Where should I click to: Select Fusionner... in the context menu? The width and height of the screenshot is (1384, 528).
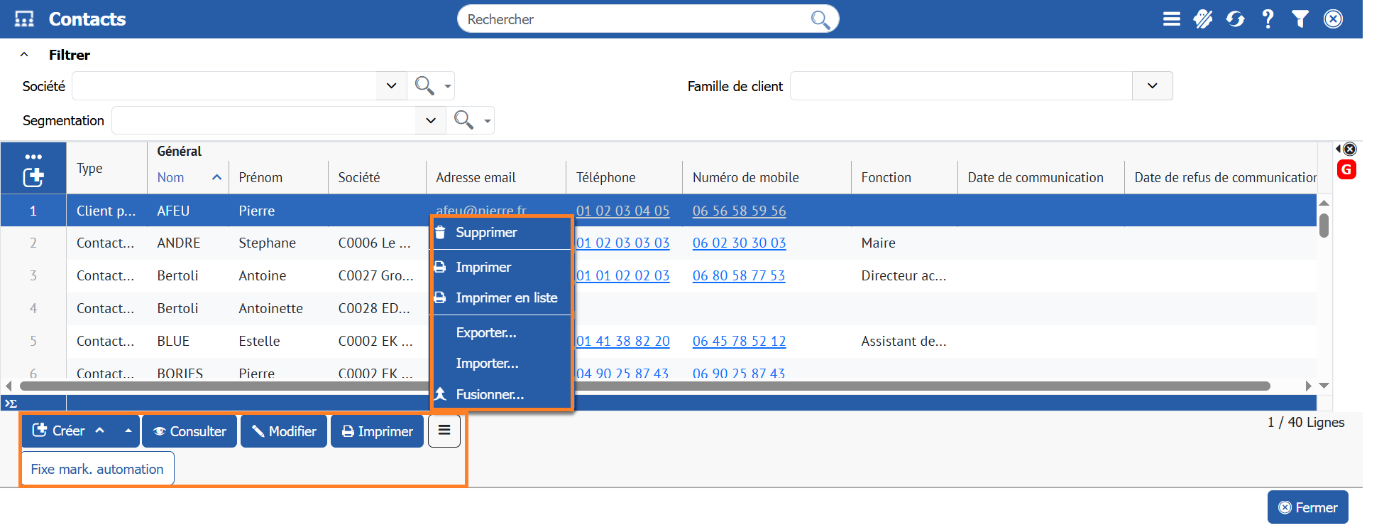click(x=489, y=394)
